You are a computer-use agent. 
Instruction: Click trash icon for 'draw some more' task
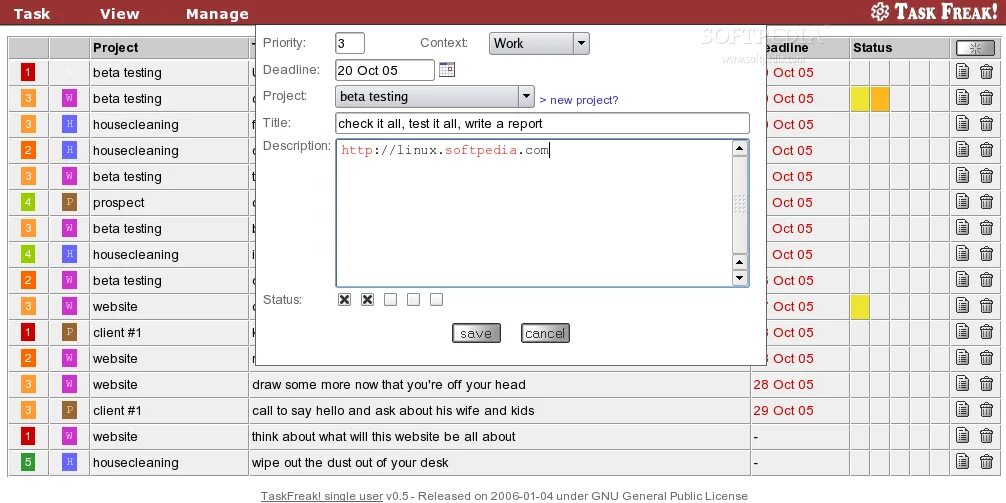(986, 384)
